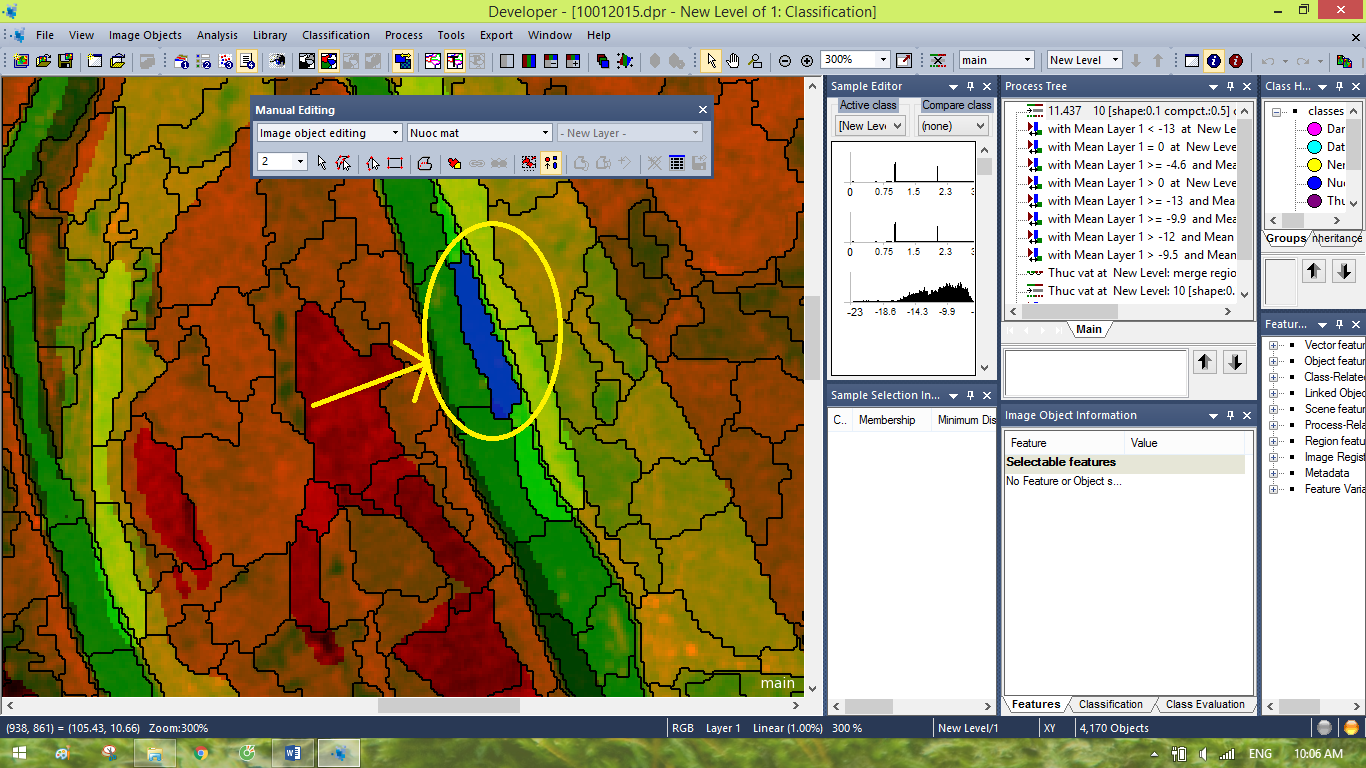The image size is (1366, 768).
Task: Toggle show/hide outlines icon
Action: [x=432, y=60]
